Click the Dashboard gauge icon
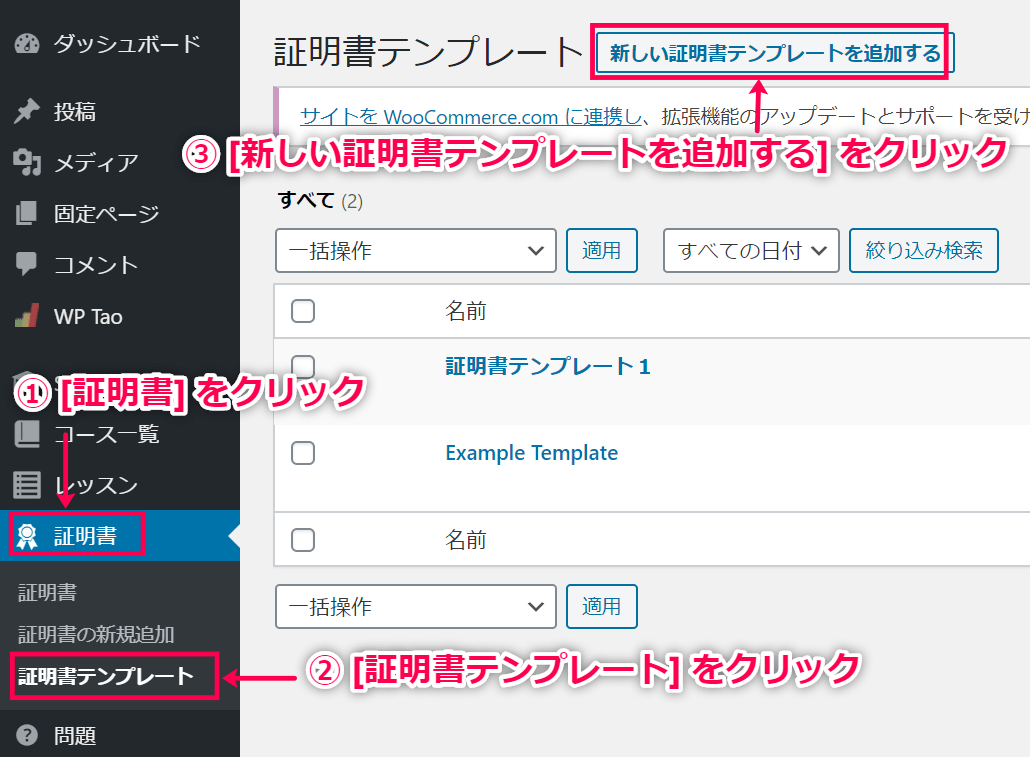This screenshot has width=1030, height=757. [27, 44]
